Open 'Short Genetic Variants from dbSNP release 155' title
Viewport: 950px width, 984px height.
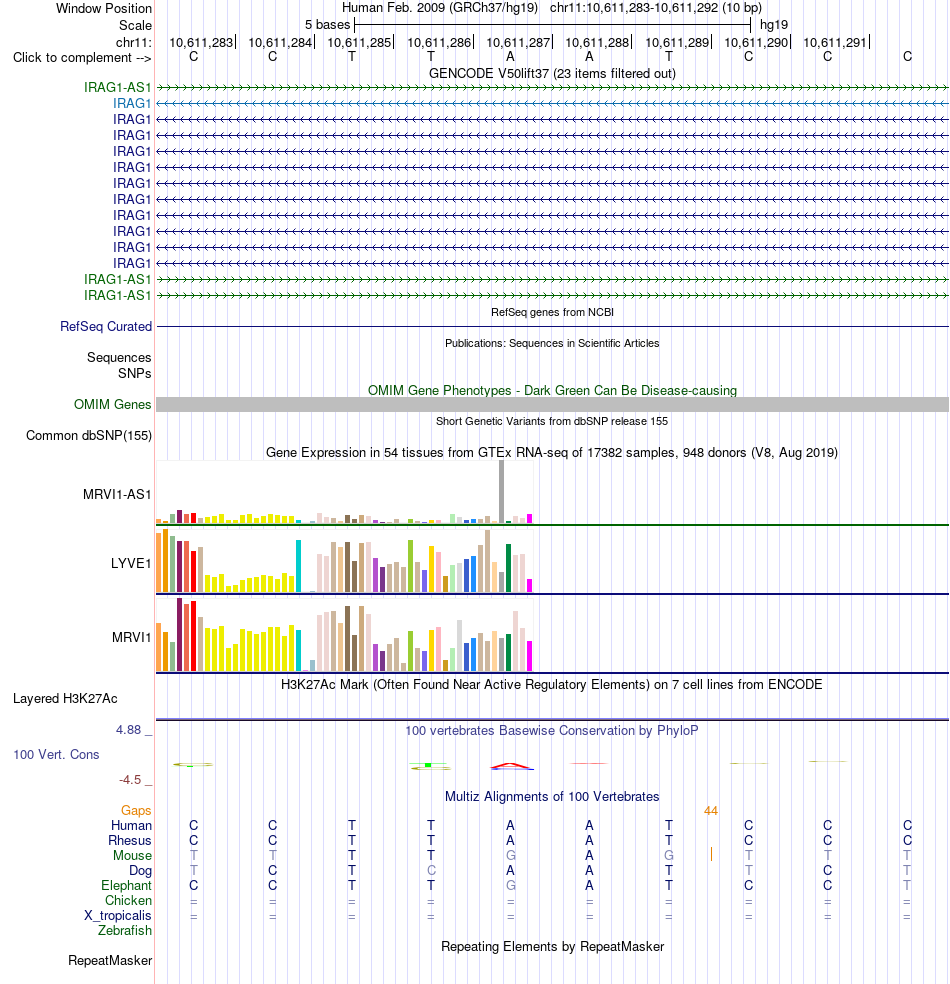click(552, 421)
